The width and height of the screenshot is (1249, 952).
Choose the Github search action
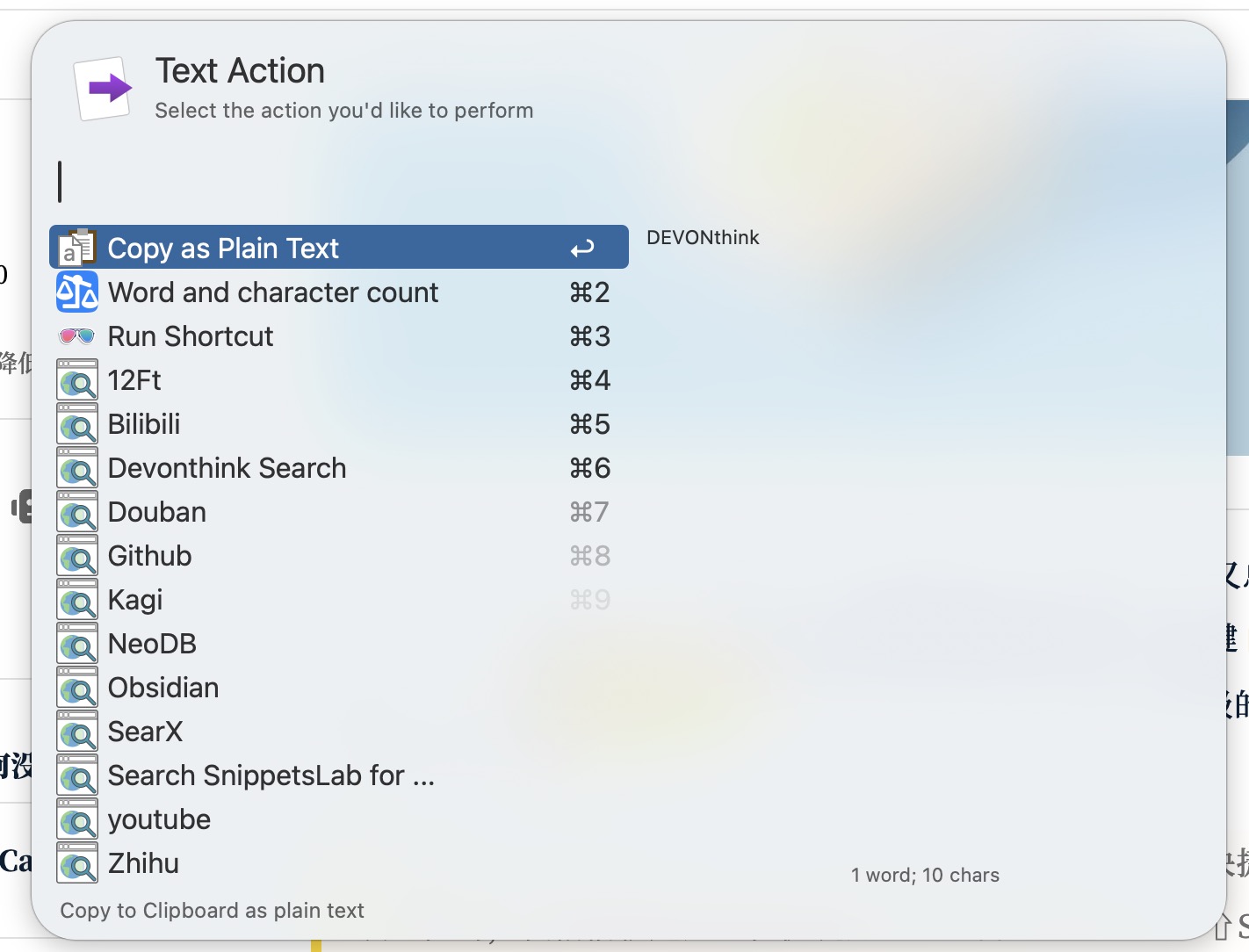[149, 556]
